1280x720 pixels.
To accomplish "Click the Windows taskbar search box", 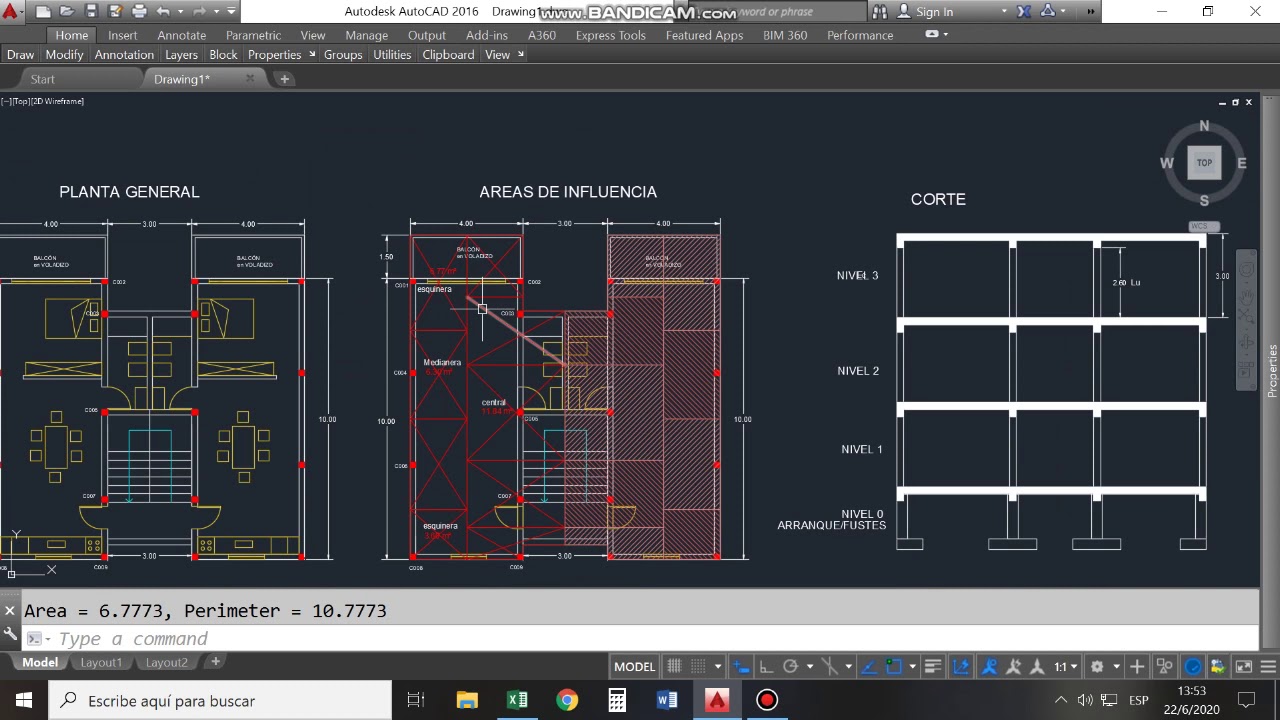I will 219,700.
